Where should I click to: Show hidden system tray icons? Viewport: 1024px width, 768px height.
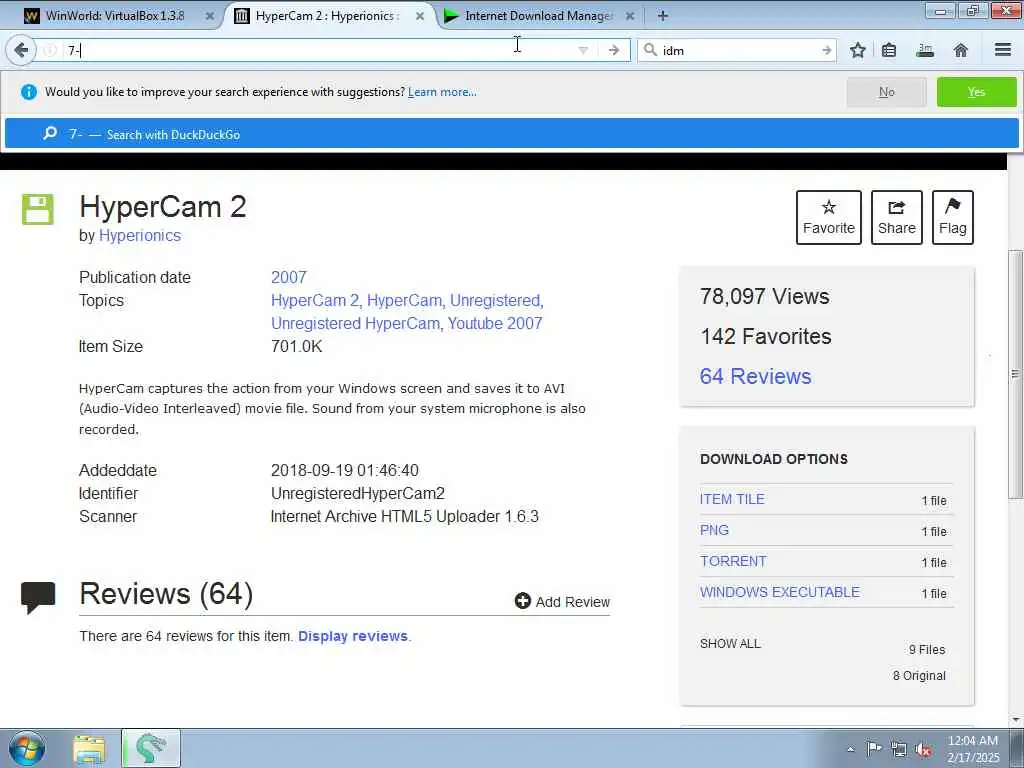coord(850,750)
